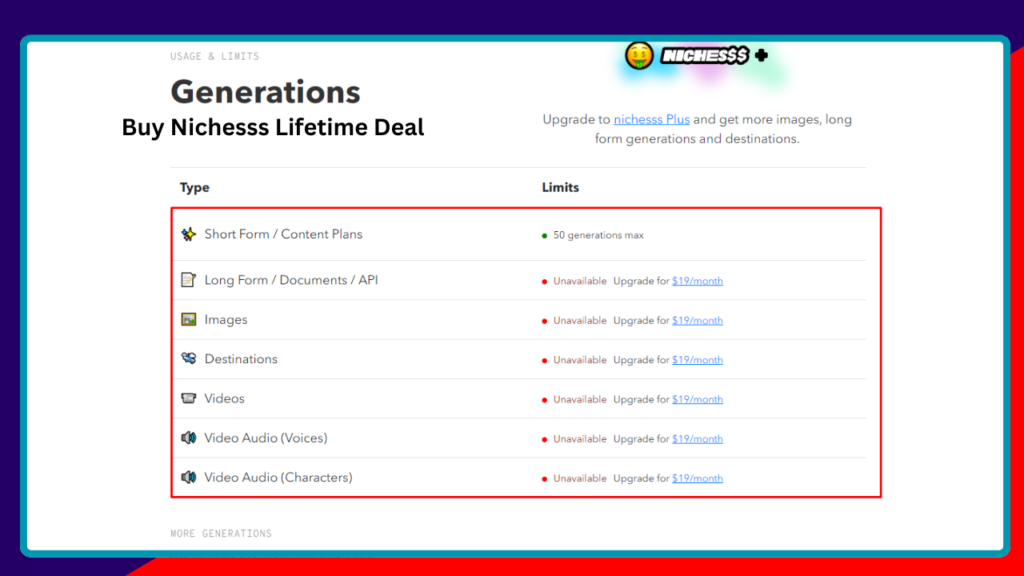Click the Buy Nichesss Lifetime Deal heading

click(273, 127)
